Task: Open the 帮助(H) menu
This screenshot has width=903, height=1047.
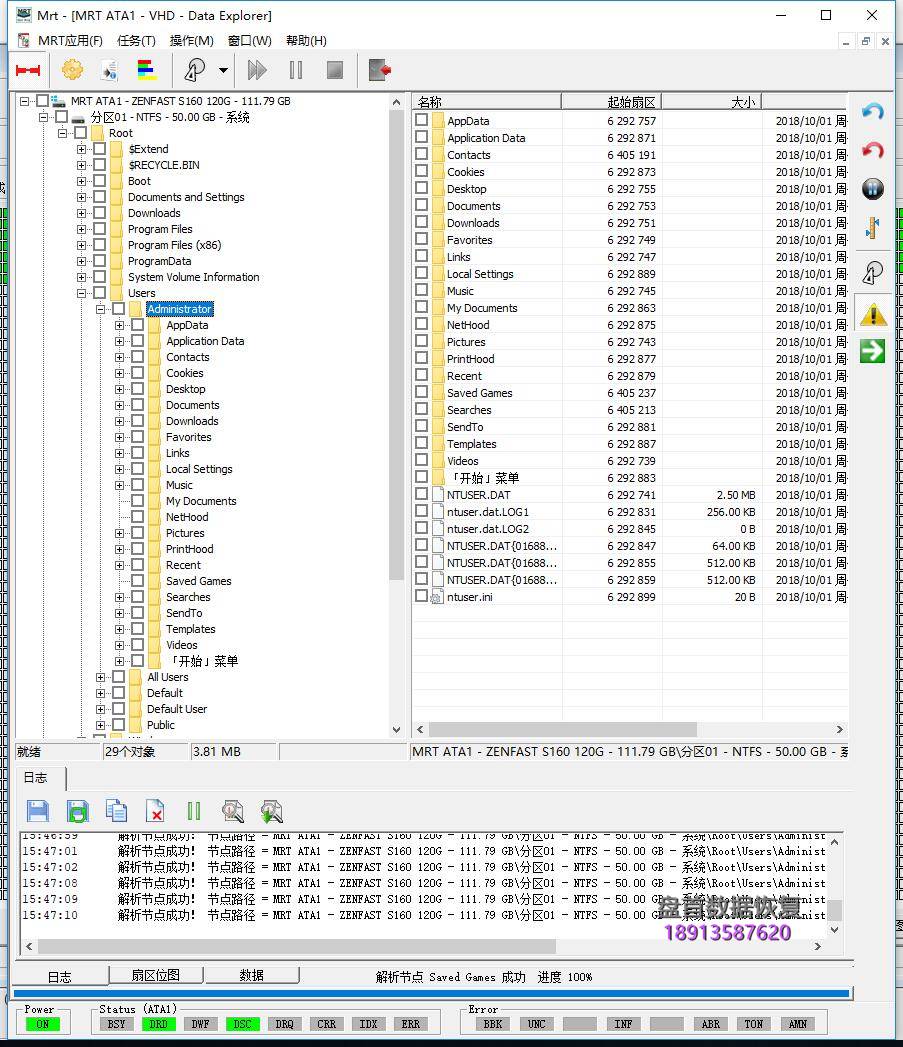Action: 307,41
